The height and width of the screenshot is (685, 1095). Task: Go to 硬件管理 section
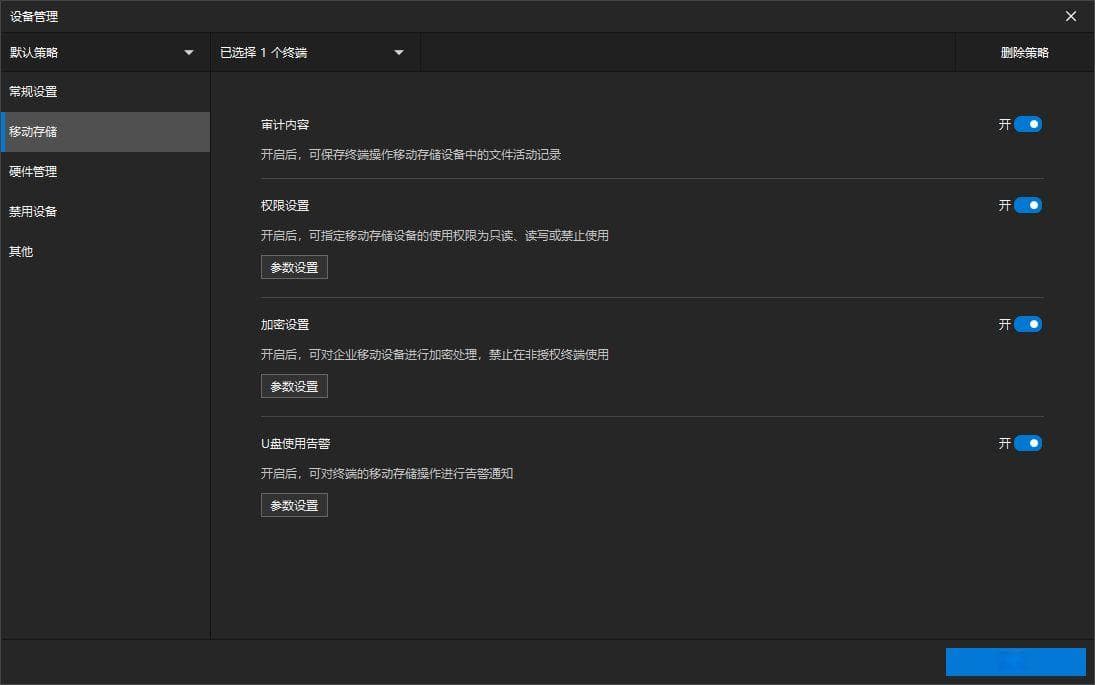pos(105,172)
